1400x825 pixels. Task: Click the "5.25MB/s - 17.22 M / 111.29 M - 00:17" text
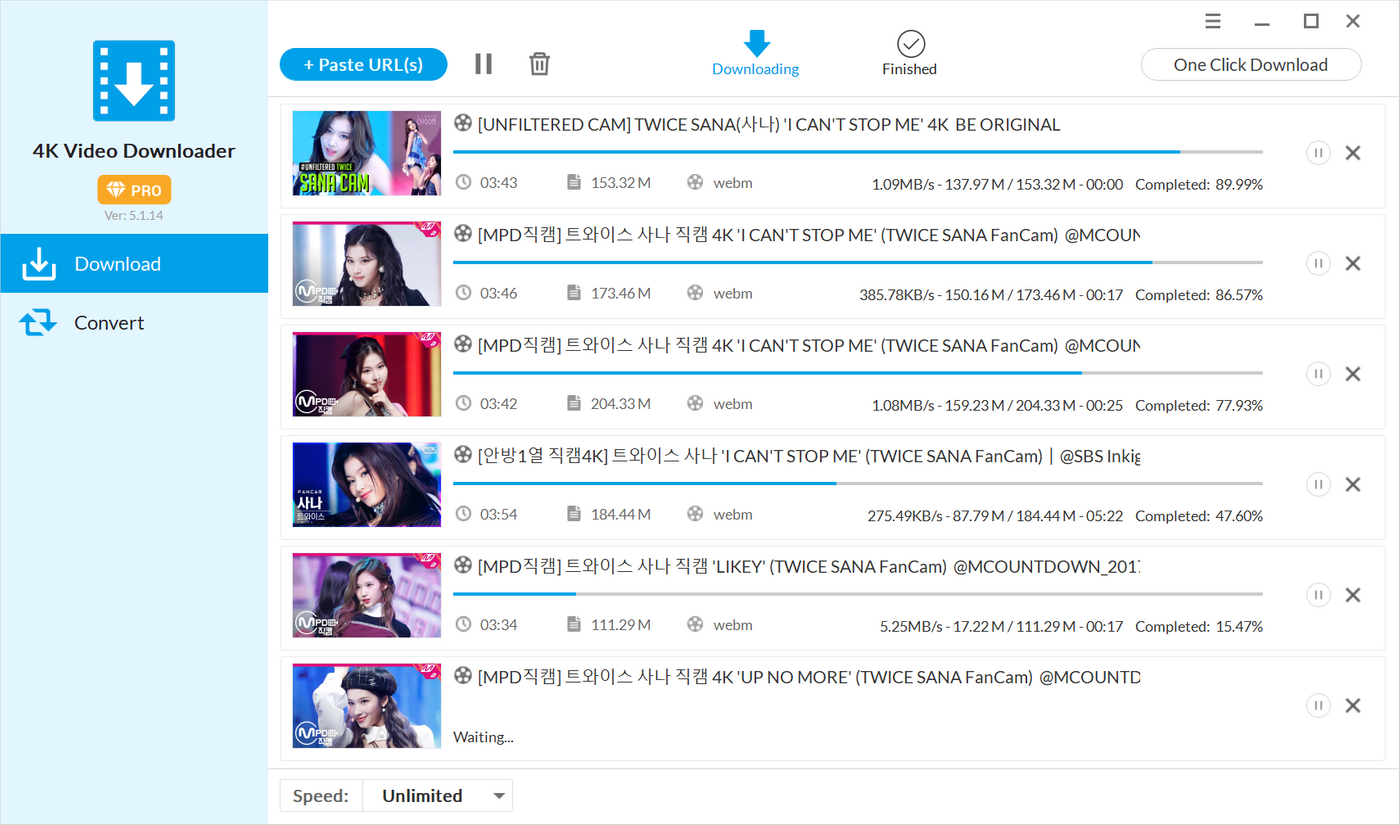point(1001,626)
